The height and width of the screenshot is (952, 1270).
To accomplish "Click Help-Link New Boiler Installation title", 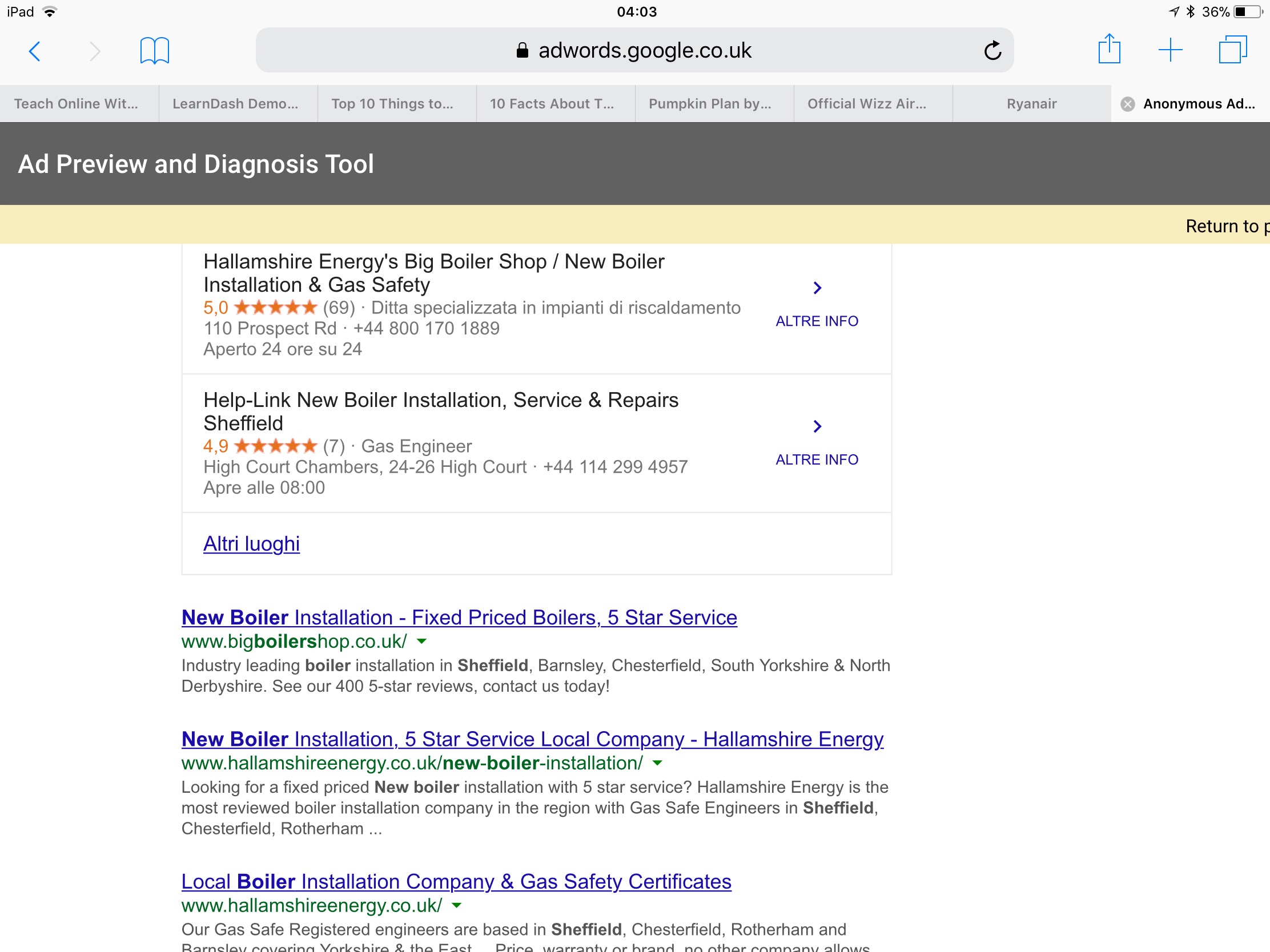I will point(441,412).
